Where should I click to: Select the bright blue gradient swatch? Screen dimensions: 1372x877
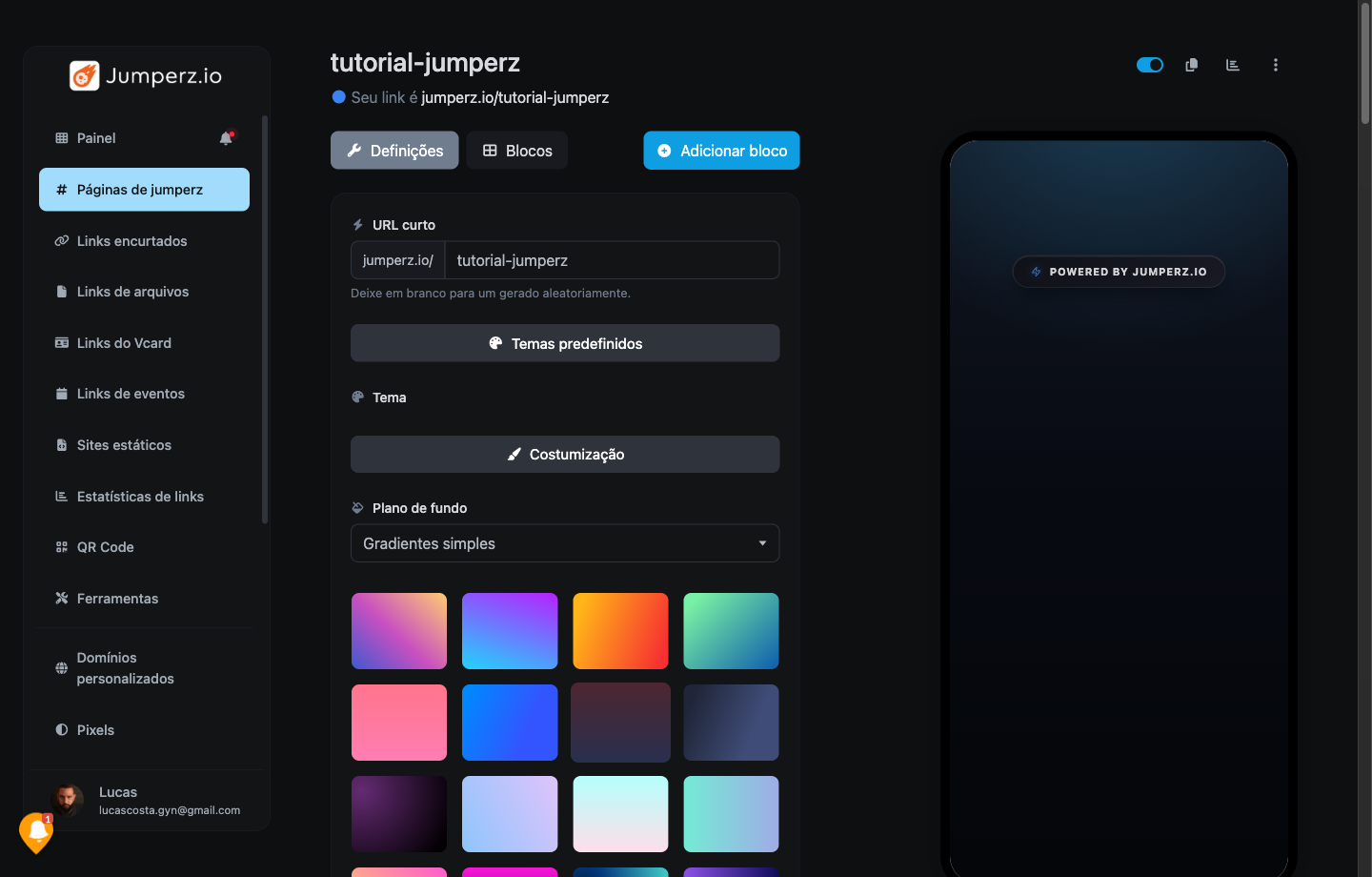(x=510, y=723)
